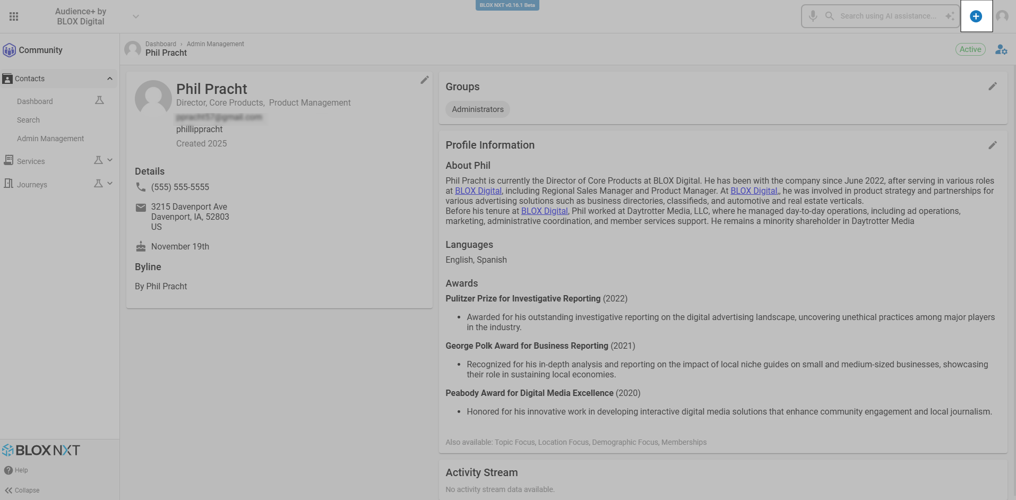Click the birthday November 19th

(x=180, y=247)
